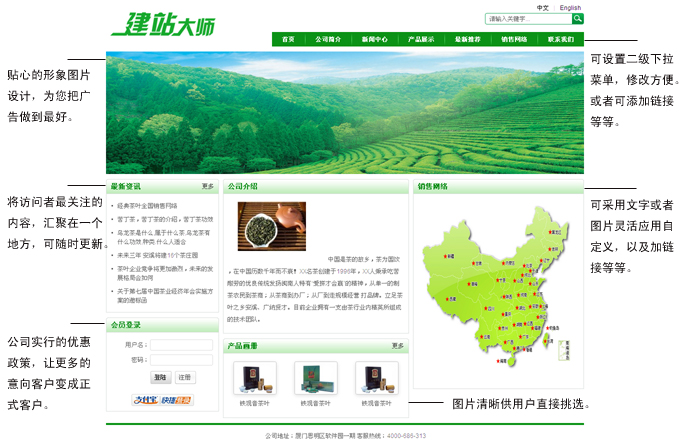Viewport: 690px width, 447px height.
Task: Click the 支付宝快捷登录 Alipay login badge
Action: click(163, 400)
